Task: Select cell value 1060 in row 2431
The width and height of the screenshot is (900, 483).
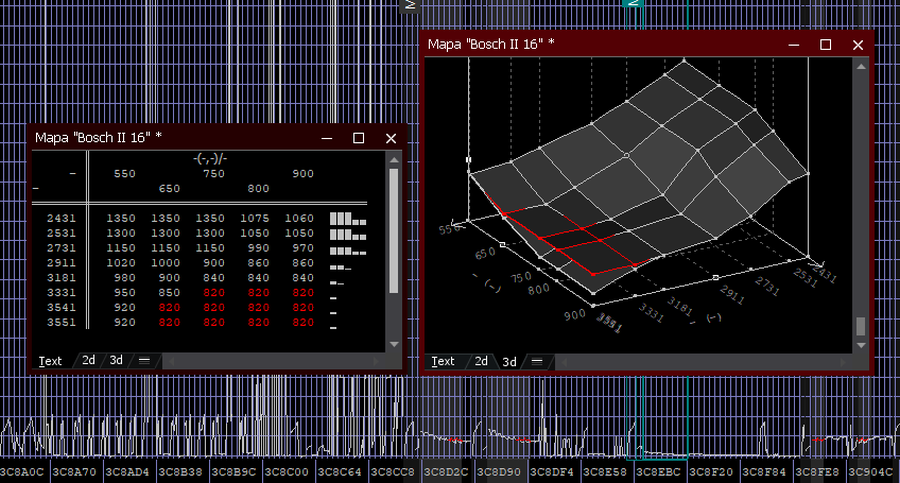Action: point(299,218)
